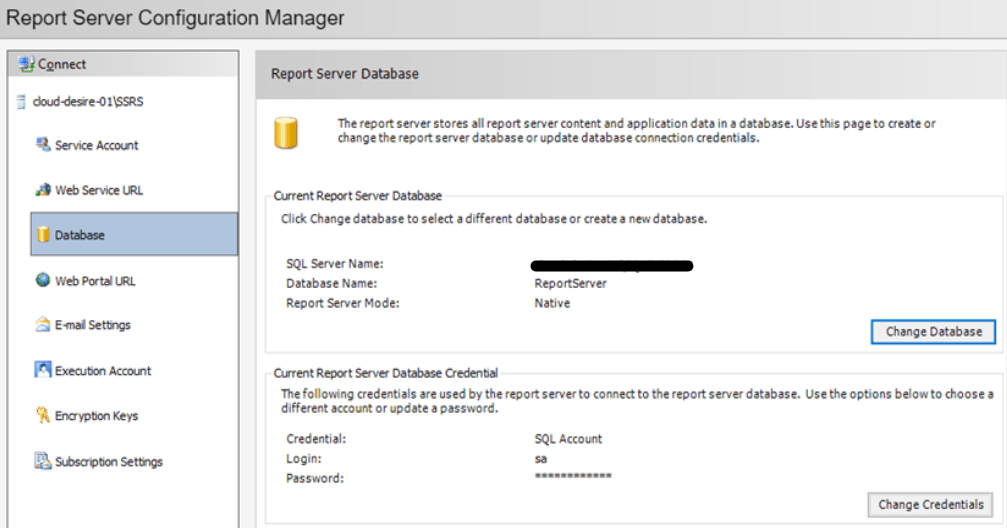
Task: Click the Encryption Keys icon
Action: click(43, 416)
